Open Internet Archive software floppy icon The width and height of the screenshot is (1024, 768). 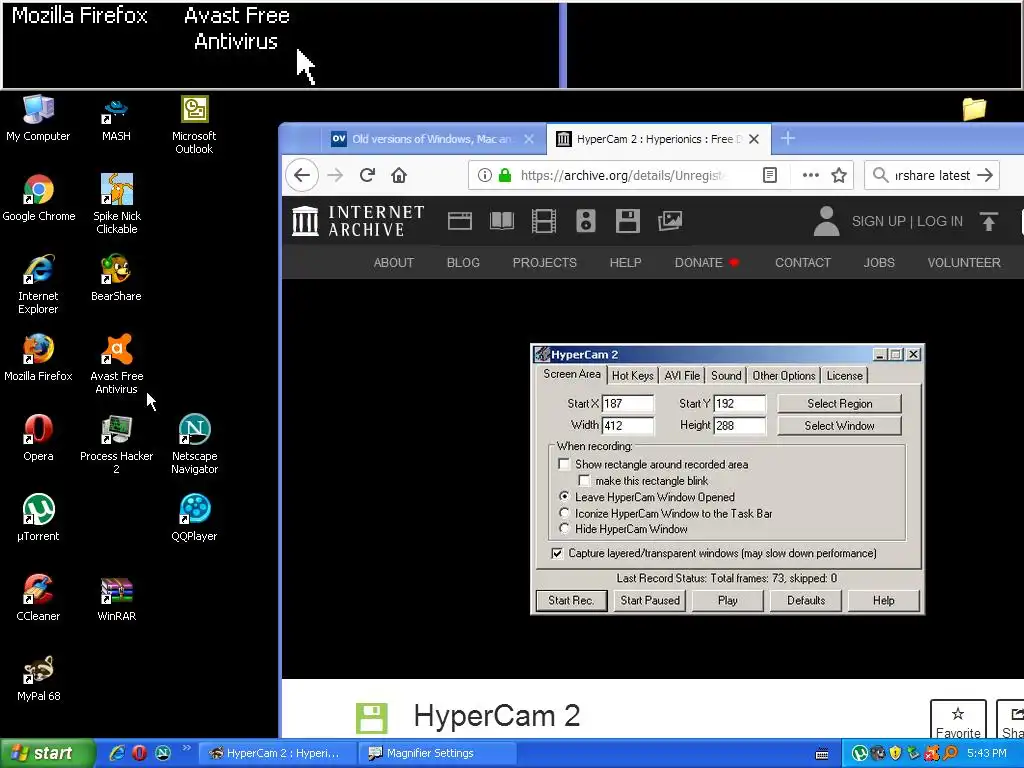point(627,221)
